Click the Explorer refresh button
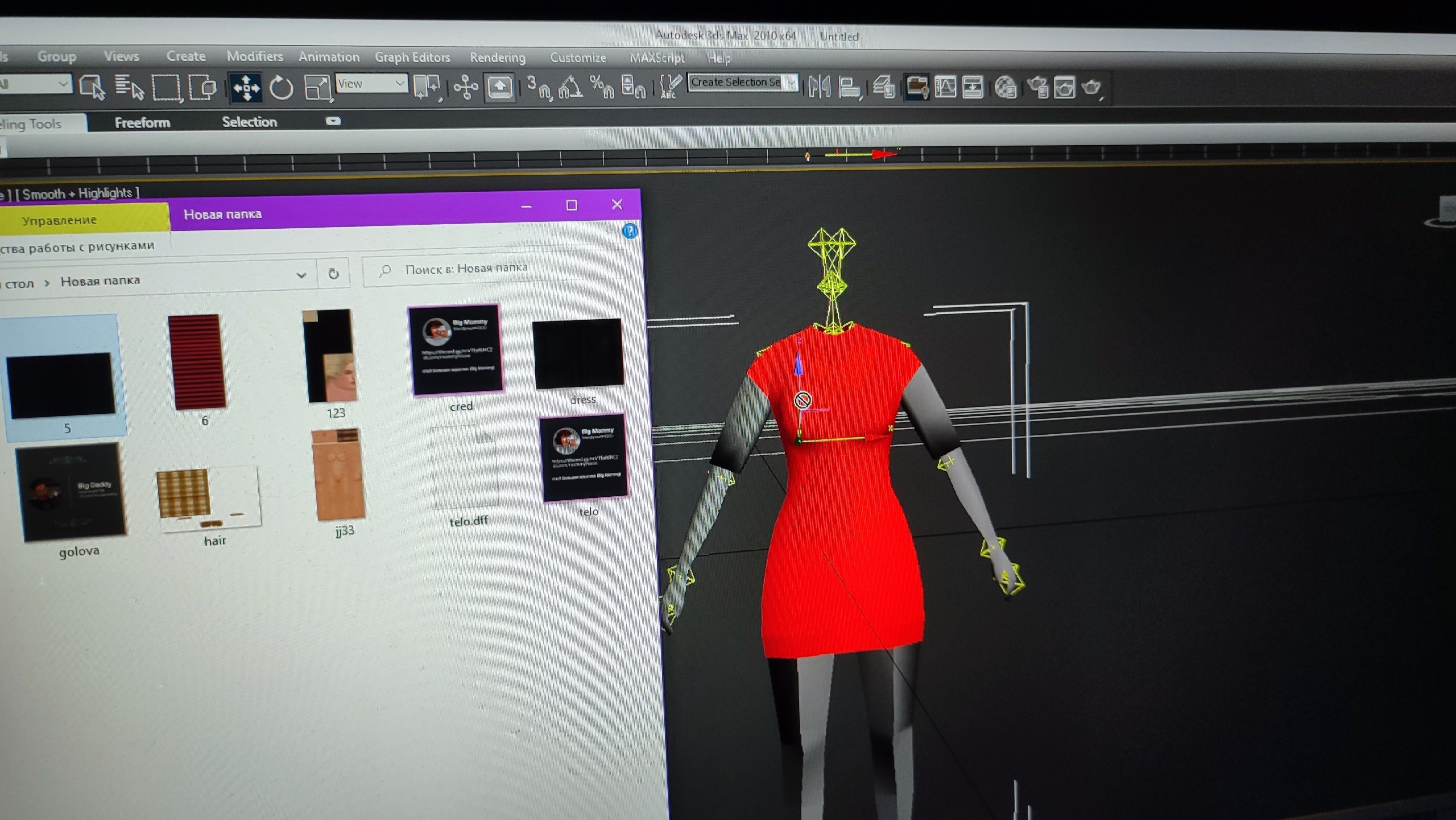 [x=334, y=274]
